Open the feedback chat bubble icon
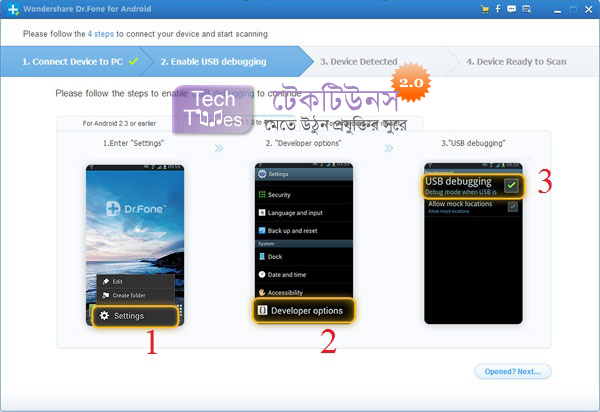Image resolution: width=600 pixels, height=412 pixels. [x=511, y=9]
